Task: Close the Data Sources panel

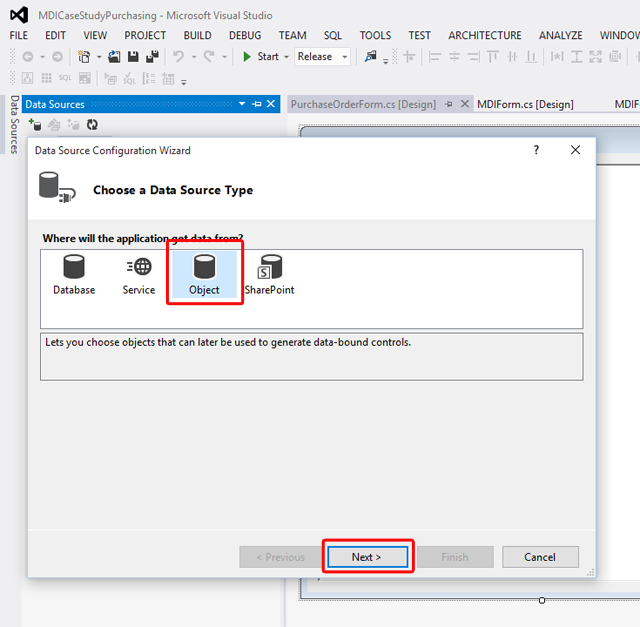Action: [x=271, y=104]
